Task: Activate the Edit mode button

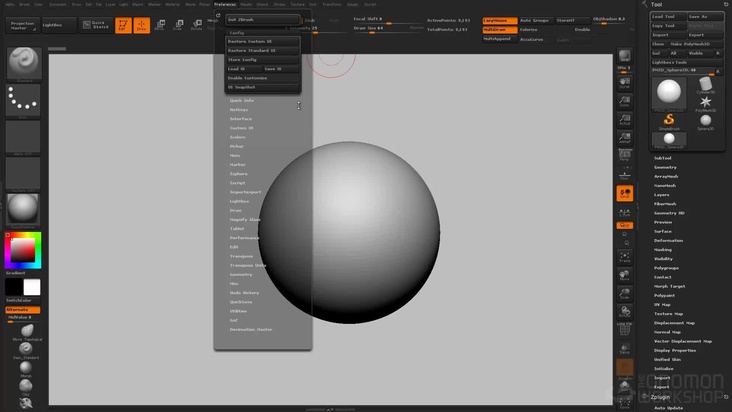Action: click(x=123, y=26)
